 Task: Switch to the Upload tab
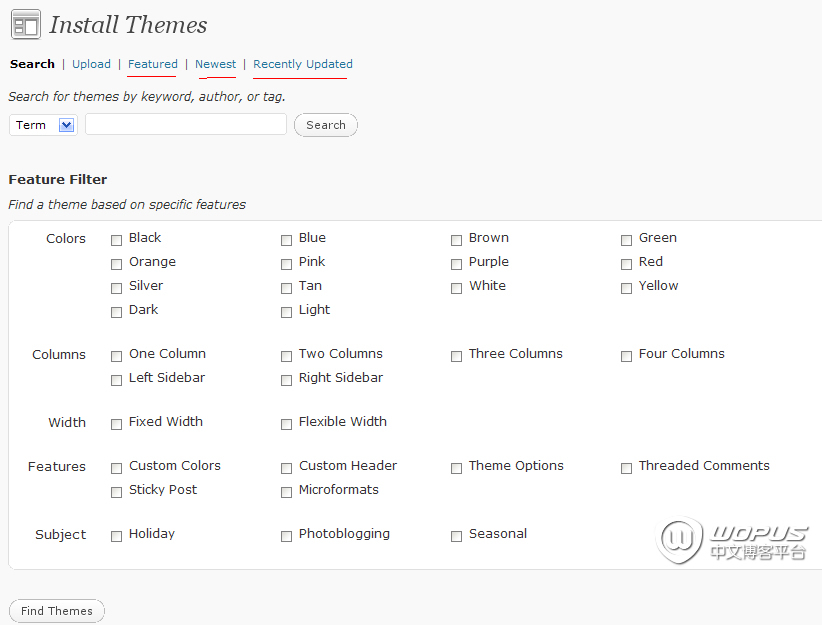tap(91, 64)
